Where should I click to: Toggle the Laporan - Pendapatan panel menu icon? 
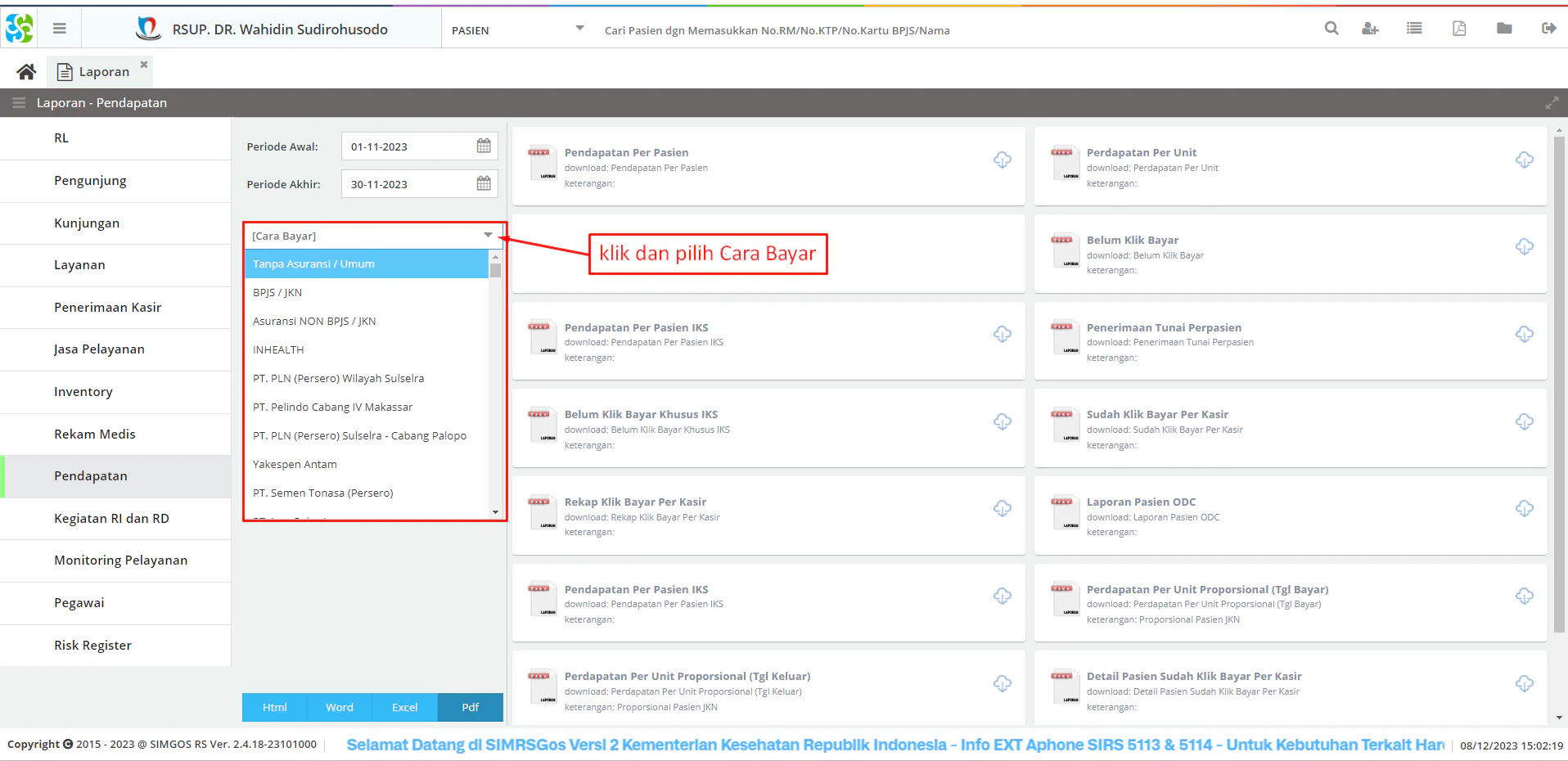pyautogui.click(x=19, y=103)
